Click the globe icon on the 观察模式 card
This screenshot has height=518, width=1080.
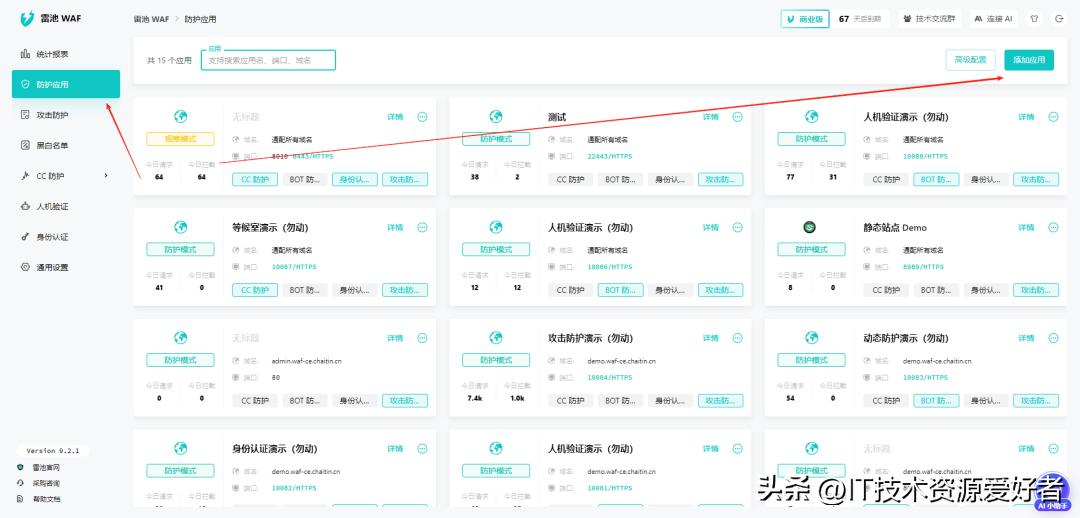click(180, 116)
